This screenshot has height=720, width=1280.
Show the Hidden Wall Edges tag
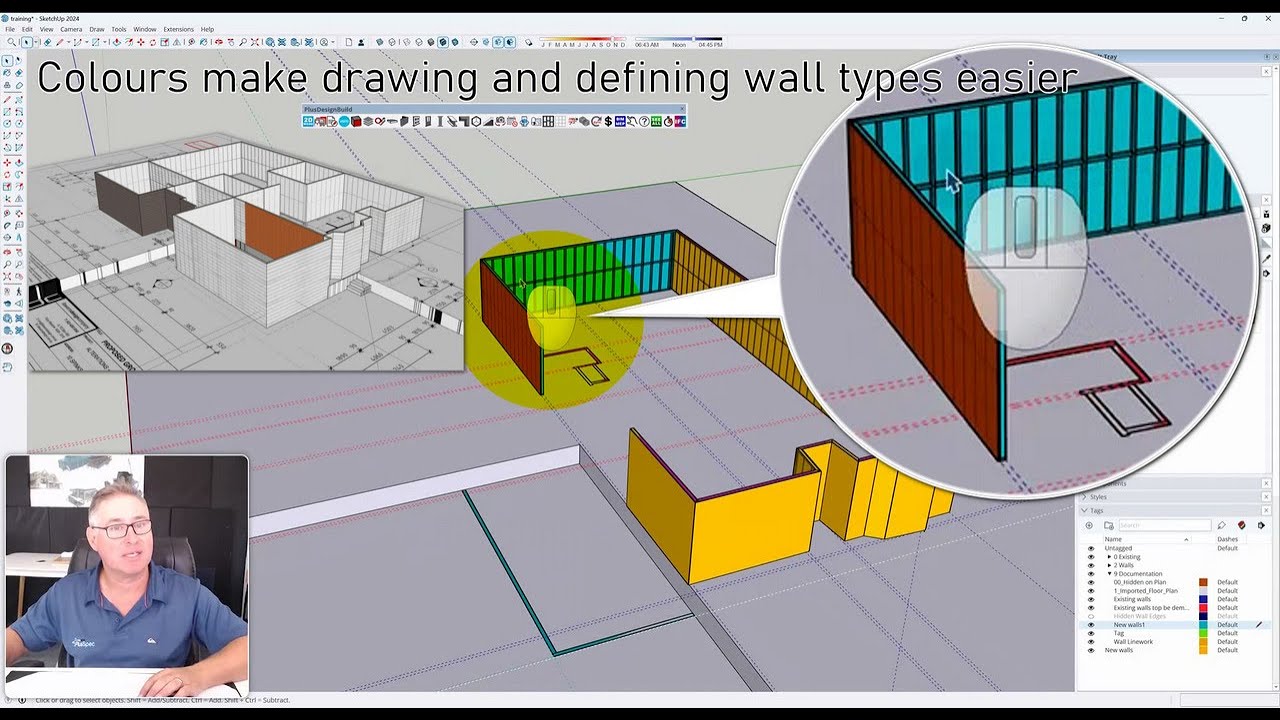(1091, 616)
